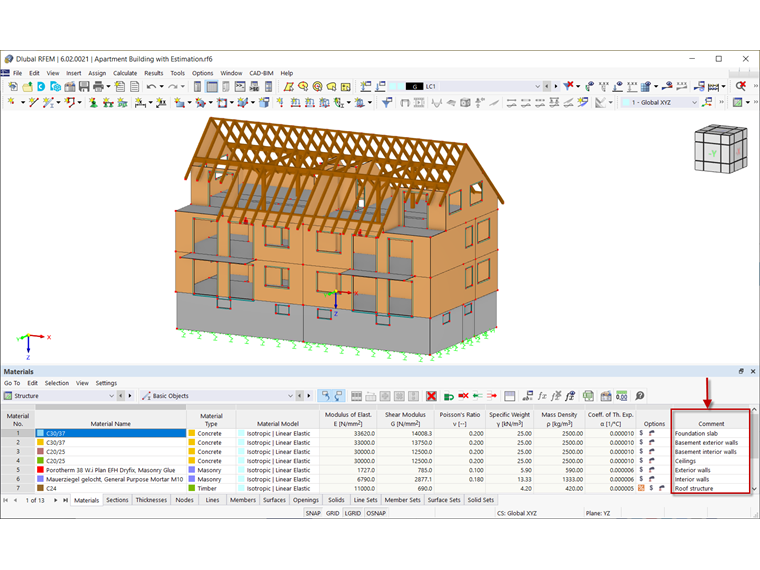Image resolution: width=760 pixels, height=570 pixels.
Task: Click the 0.00 decimal places icon
Action: tap(621, 396)
